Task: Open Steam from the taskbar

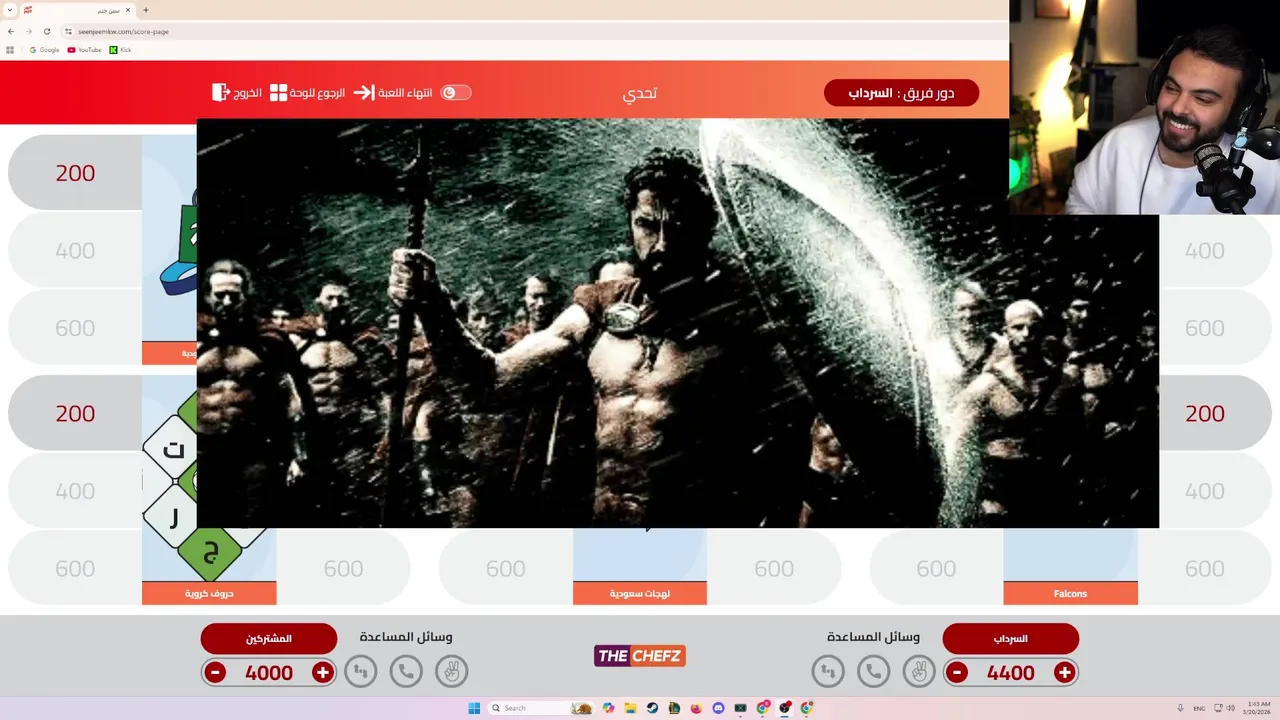Action: pyautogui.click(x=652, y=708)
